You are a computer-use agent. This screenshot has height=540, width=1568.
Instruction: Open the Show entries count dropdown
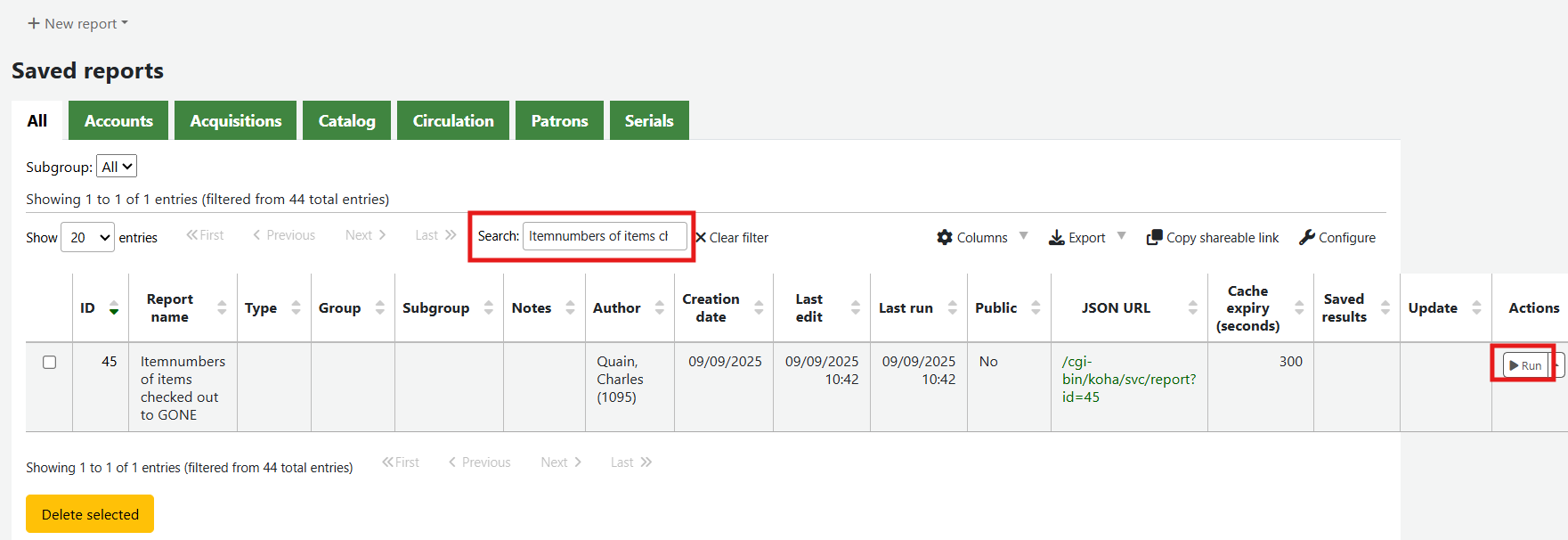[87, 237]
